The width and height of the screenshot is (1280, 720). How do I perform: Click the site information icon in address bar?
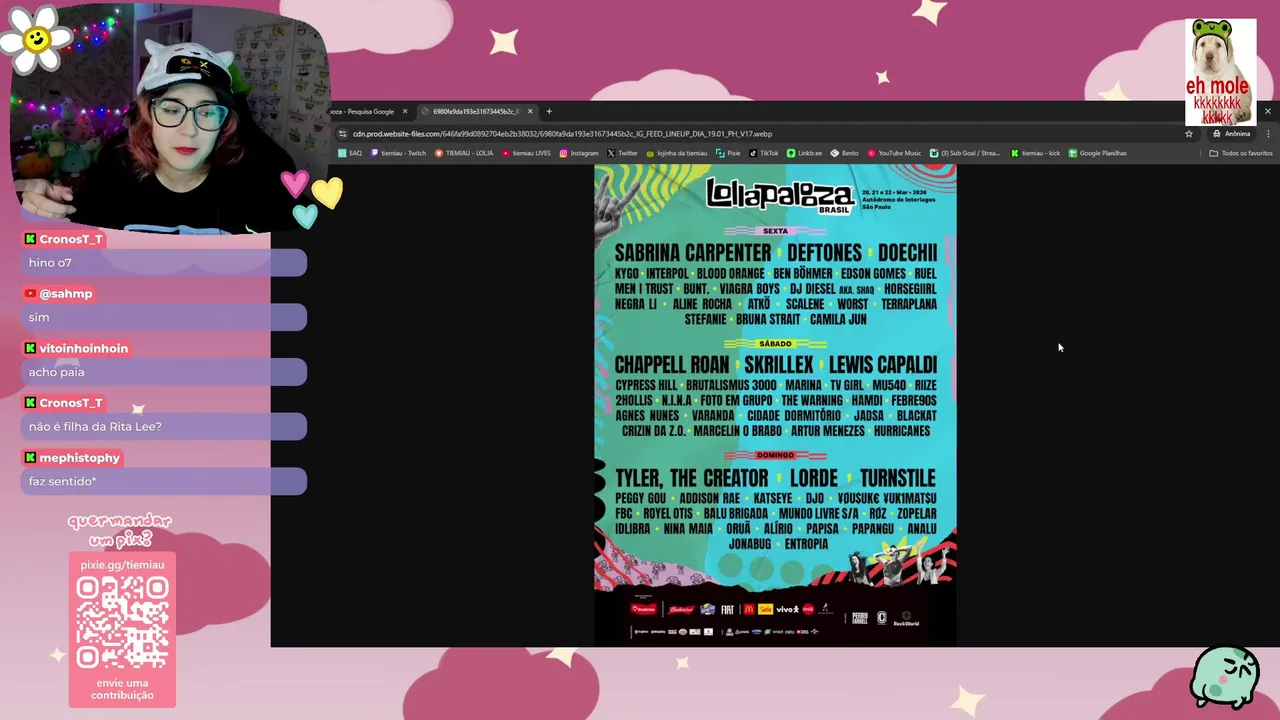point(343,133)
